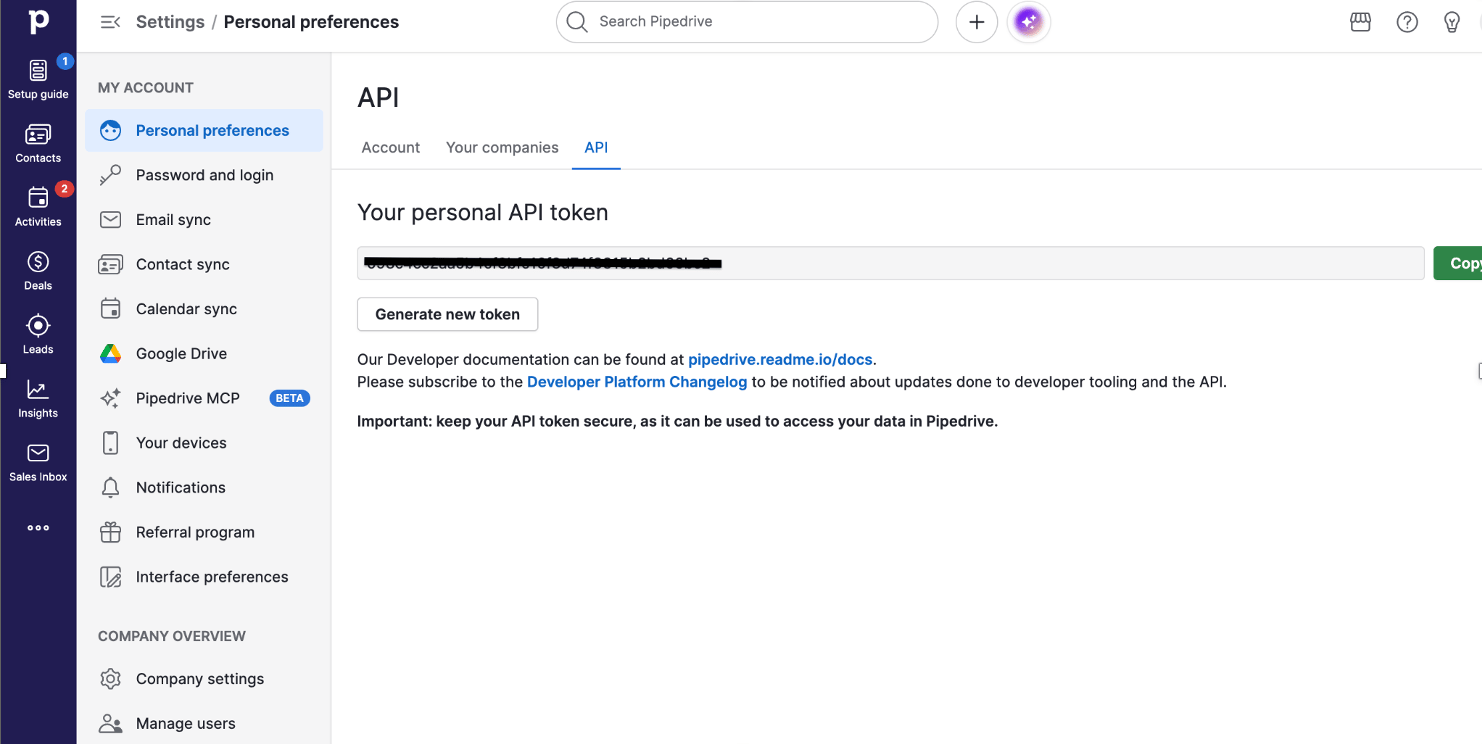Click the 'COMPANY OVERVIEW' section heading
Screen dimensions: 1482x744
[172, 636]
